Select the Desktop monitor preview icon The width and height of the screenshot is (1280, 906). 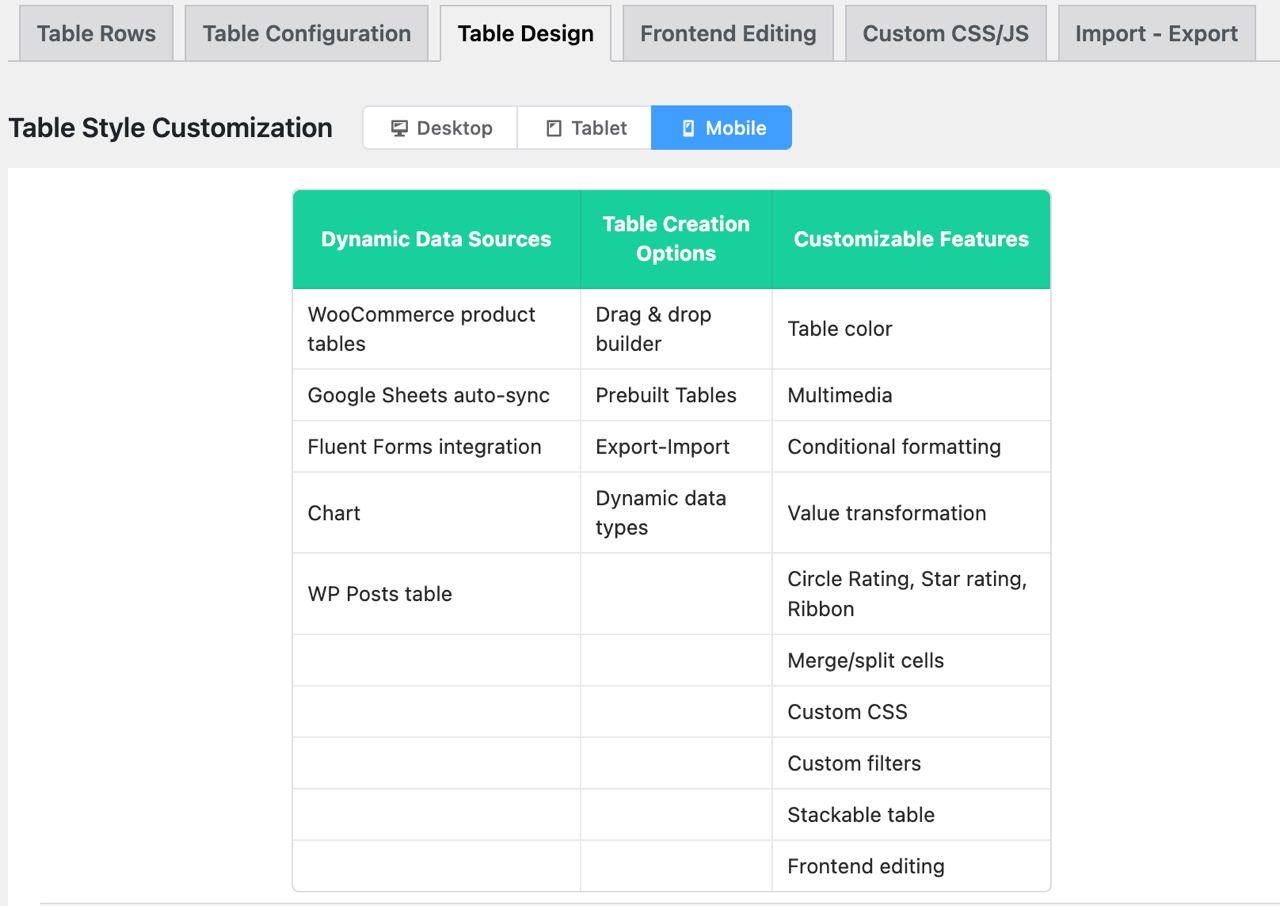click(400, 127)
